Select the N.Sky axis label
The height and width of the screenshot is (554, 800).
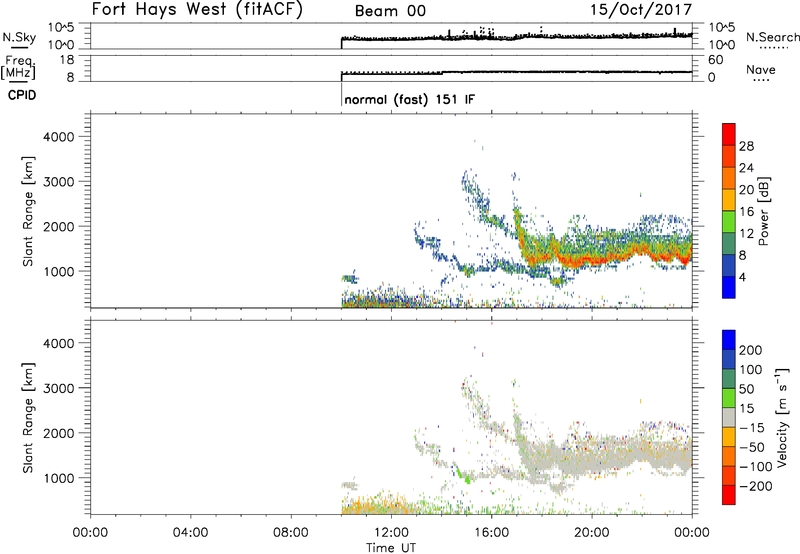point(19,37)
